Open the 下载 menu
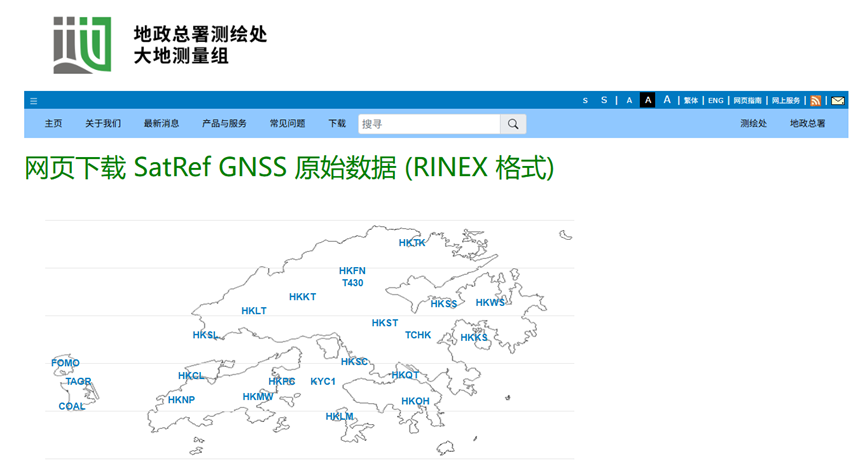Screen dimensions: 865x470 (337, 124)
